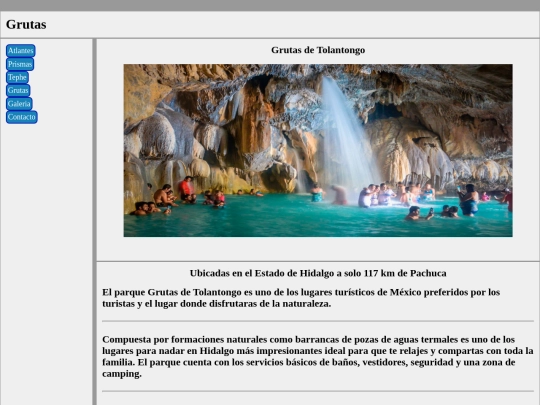The width and height of the screenshot is (540, 405).
Task: Click the Grutas sidebar button
Action: coord(18,90)
